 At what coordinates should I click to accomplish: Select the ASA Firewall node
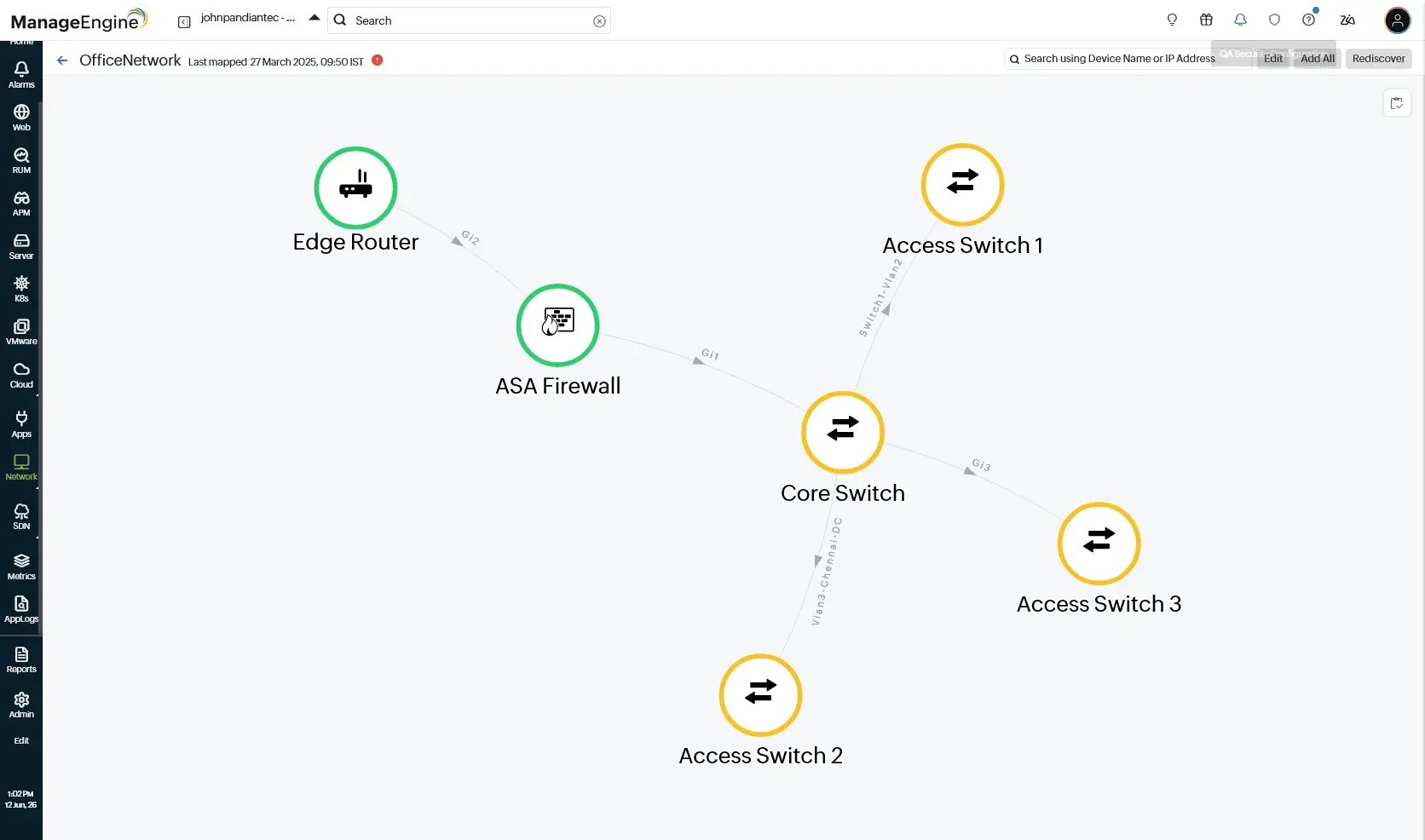(x=557, y=325)
